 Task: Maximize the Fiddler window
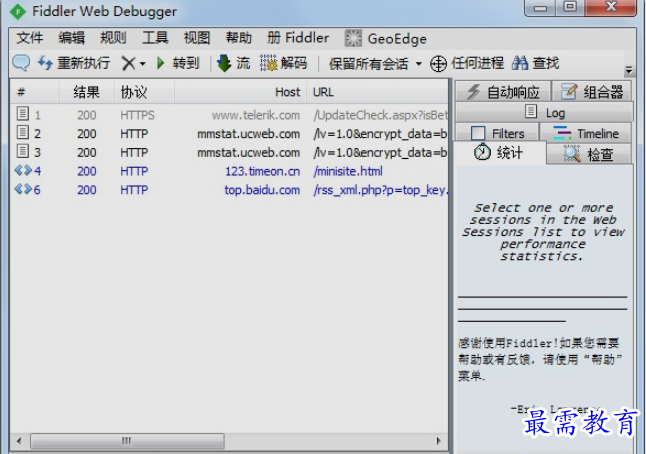(x=570, y=7)
